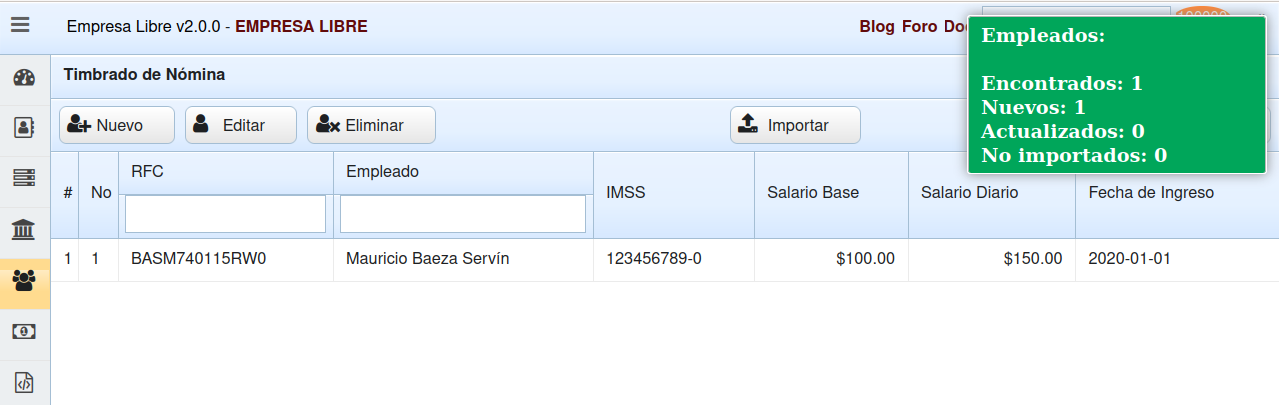Click Eliminar to delete employee

[371, 125]
